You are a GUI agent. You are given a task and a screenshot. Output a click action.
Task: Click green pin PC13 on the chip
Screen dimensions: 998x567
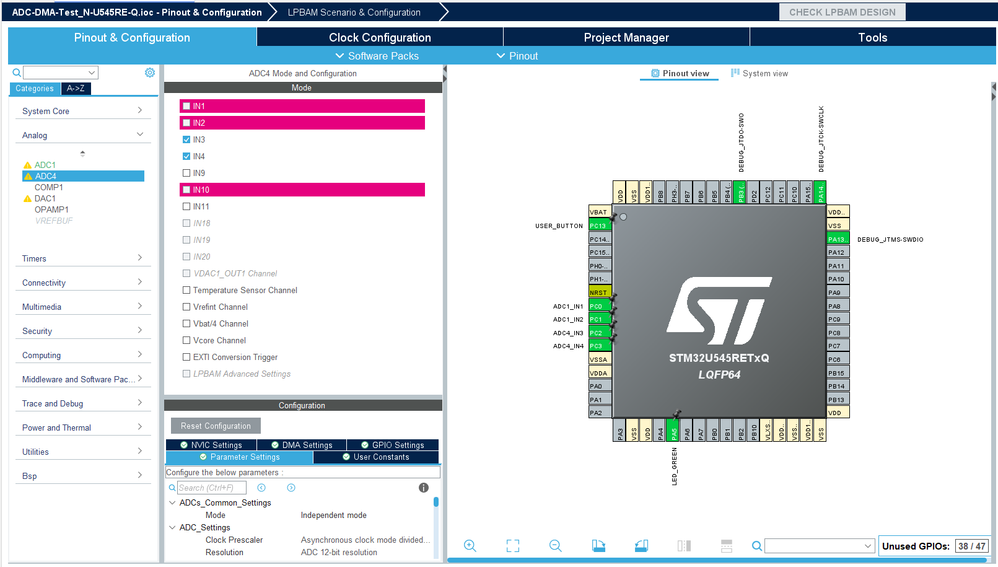click(599, 225)
